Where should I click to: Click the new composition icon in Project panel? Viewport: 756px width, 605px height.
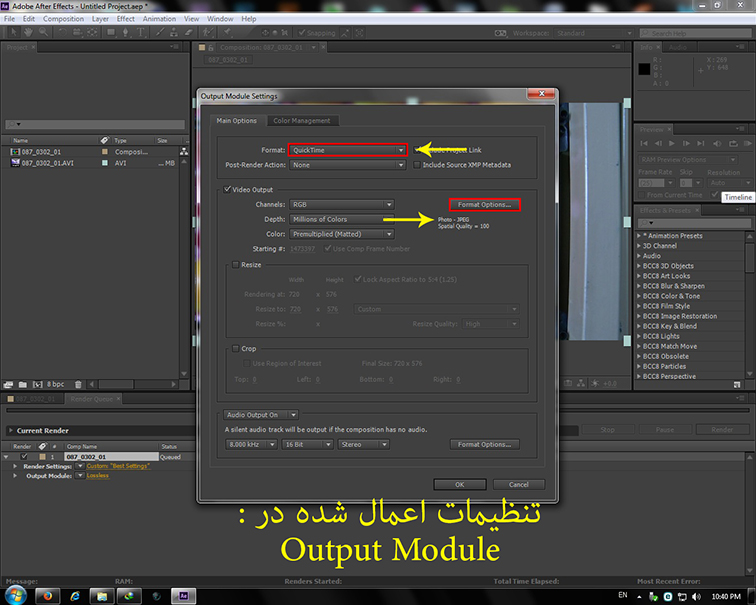click(x=38, y=384)
